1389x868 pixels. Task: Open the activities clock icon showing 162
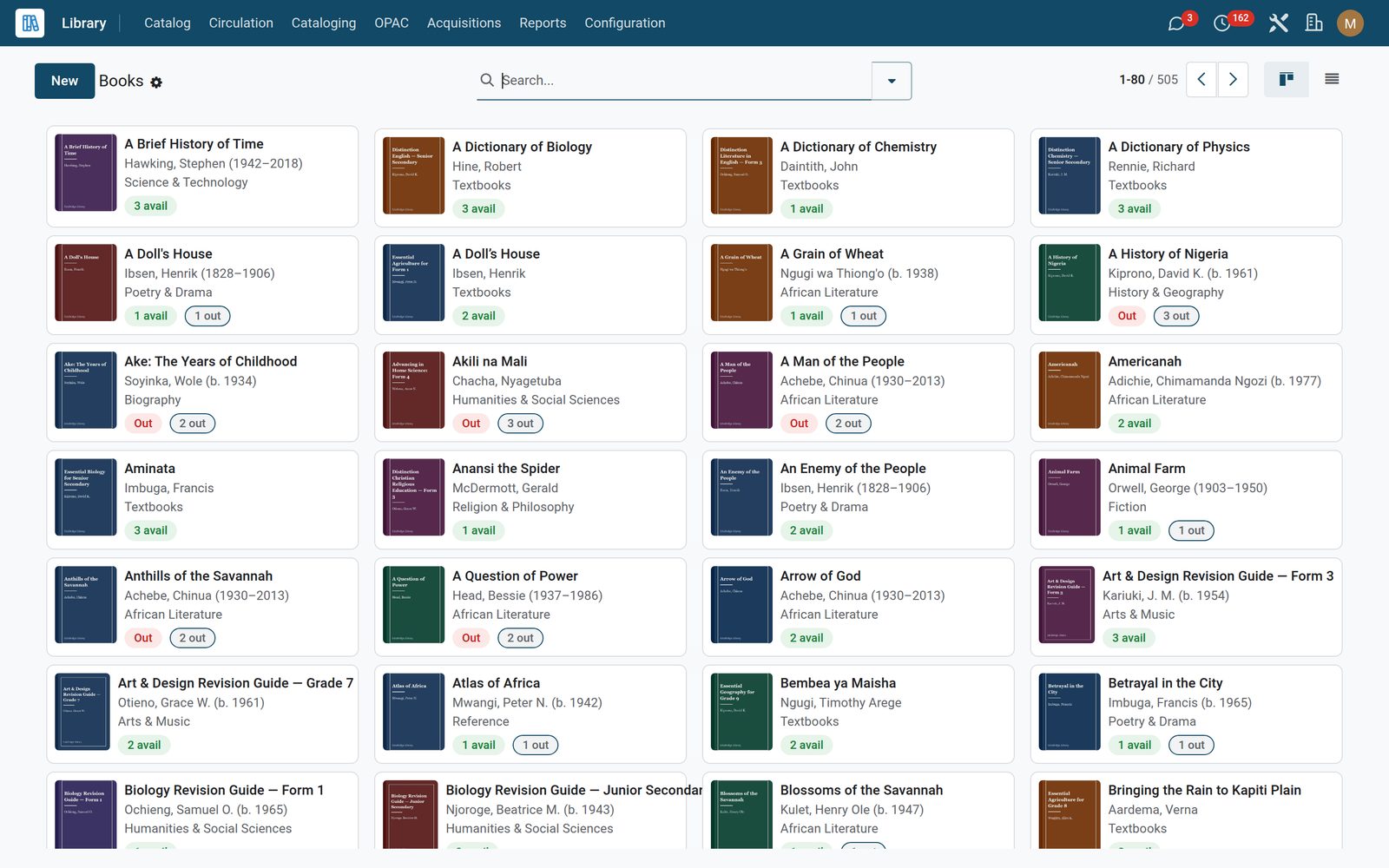[x=1221, y=23]
